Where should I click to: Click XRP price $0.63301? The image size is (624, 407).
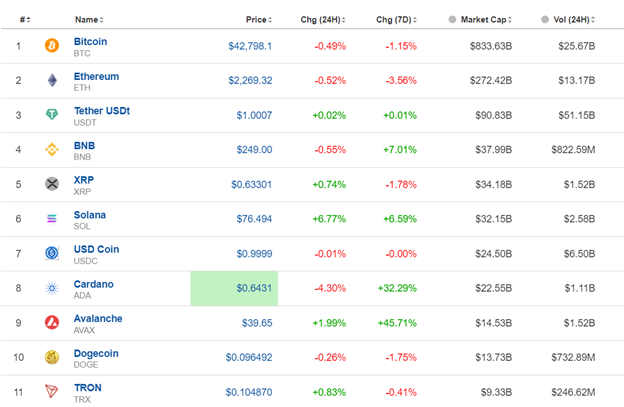click(252, 185)
